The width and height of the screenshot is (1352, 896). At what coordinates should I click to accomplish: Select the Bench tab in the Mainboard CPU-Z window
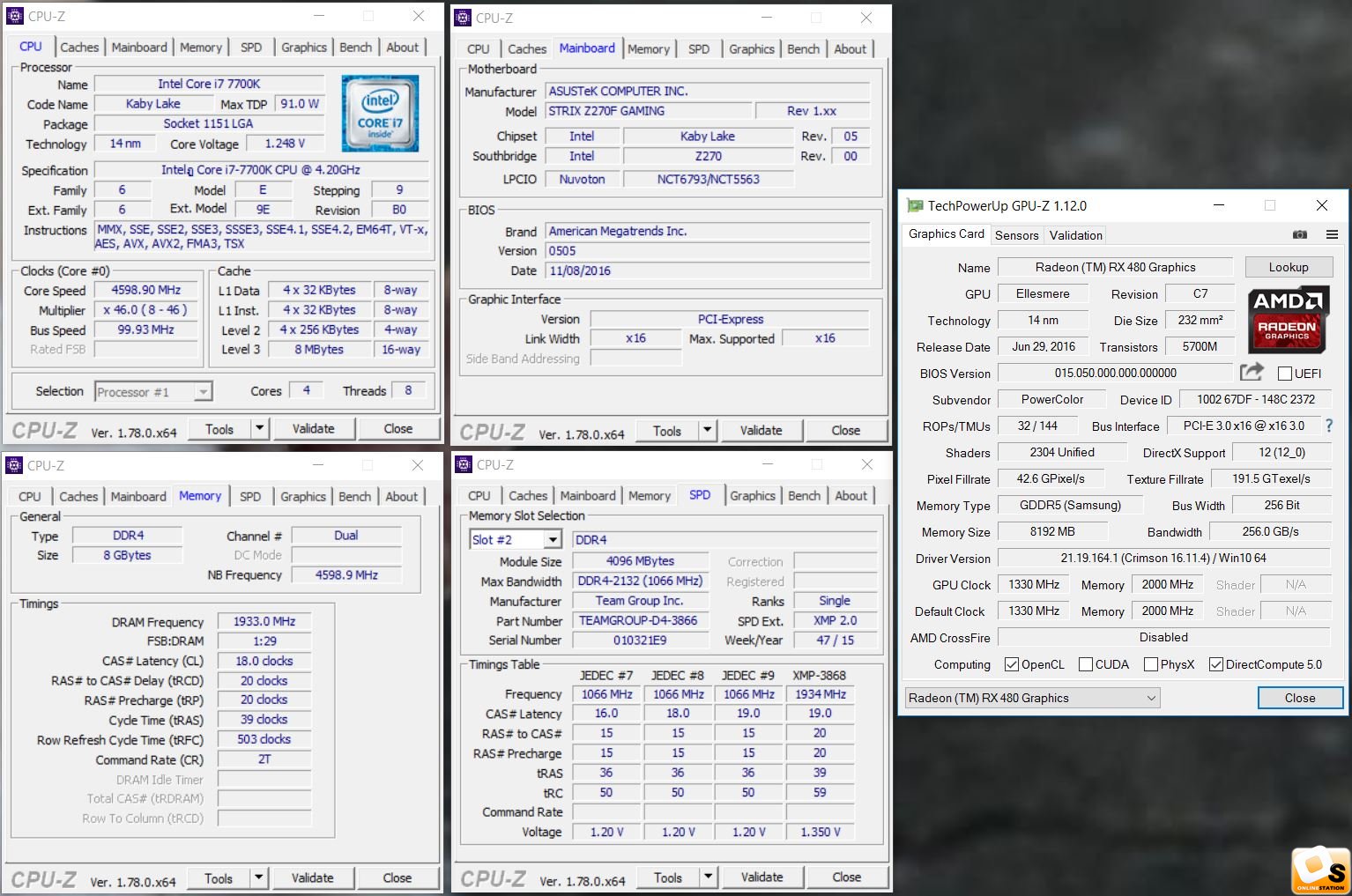click(803, 49)
